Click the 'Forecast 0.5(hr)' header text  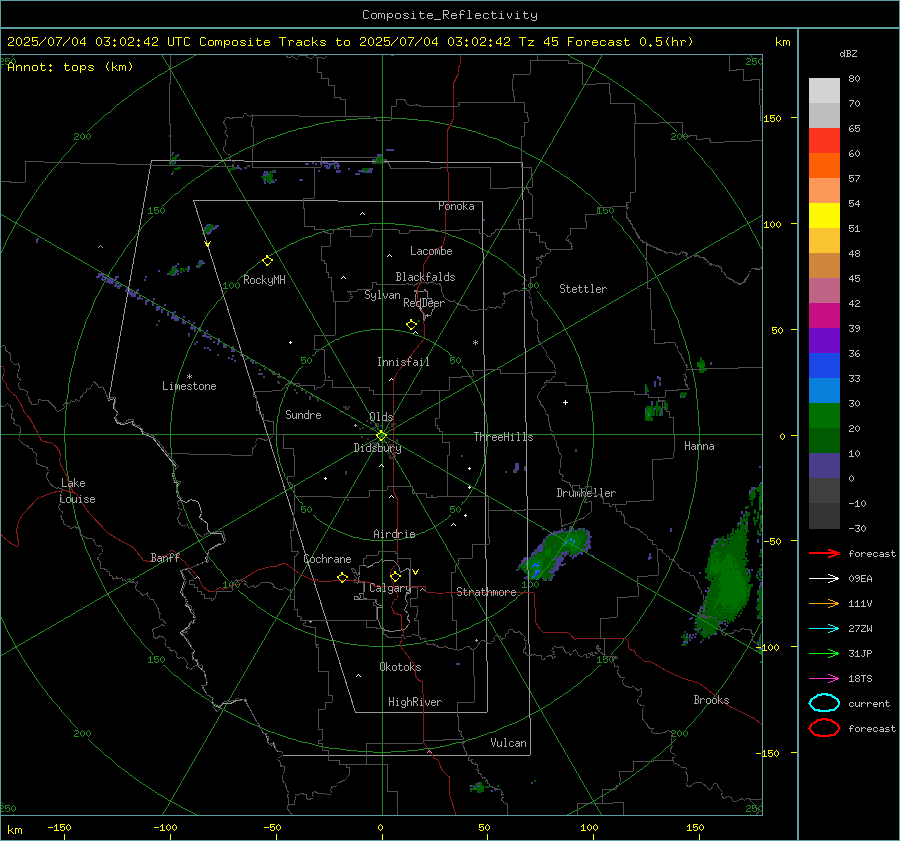[x=630, y=42]
